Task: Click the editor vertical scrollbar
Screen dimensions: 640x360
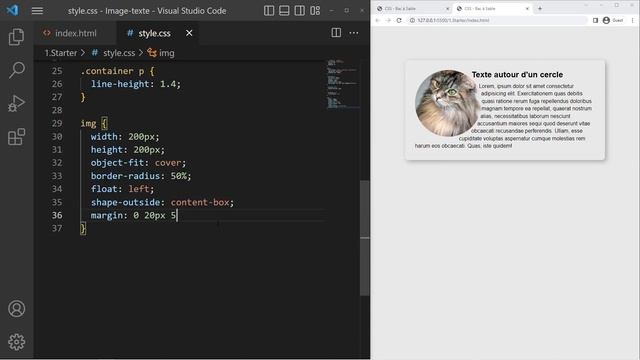Action: (x=365, y=238)
